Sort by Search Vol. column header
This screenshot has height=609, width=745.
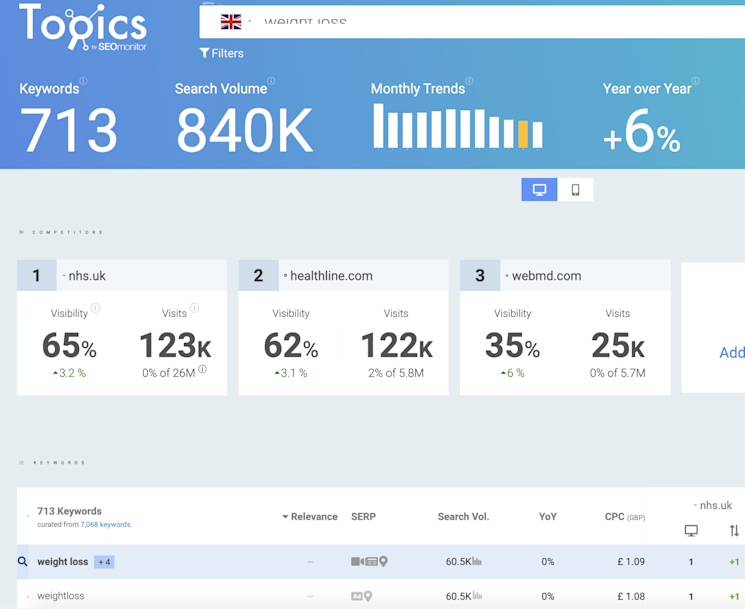[463, 517]
